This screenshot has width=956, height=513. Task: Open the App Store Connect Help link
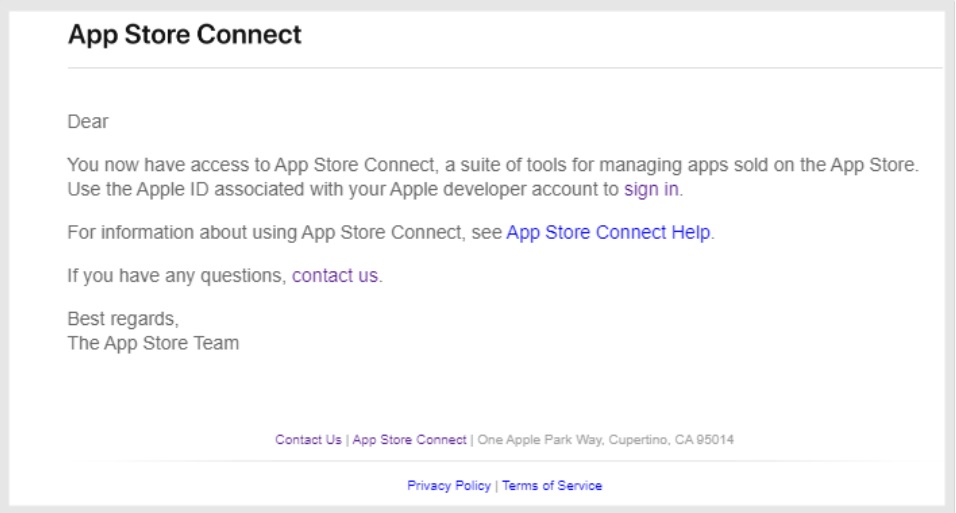pos(608,232)
